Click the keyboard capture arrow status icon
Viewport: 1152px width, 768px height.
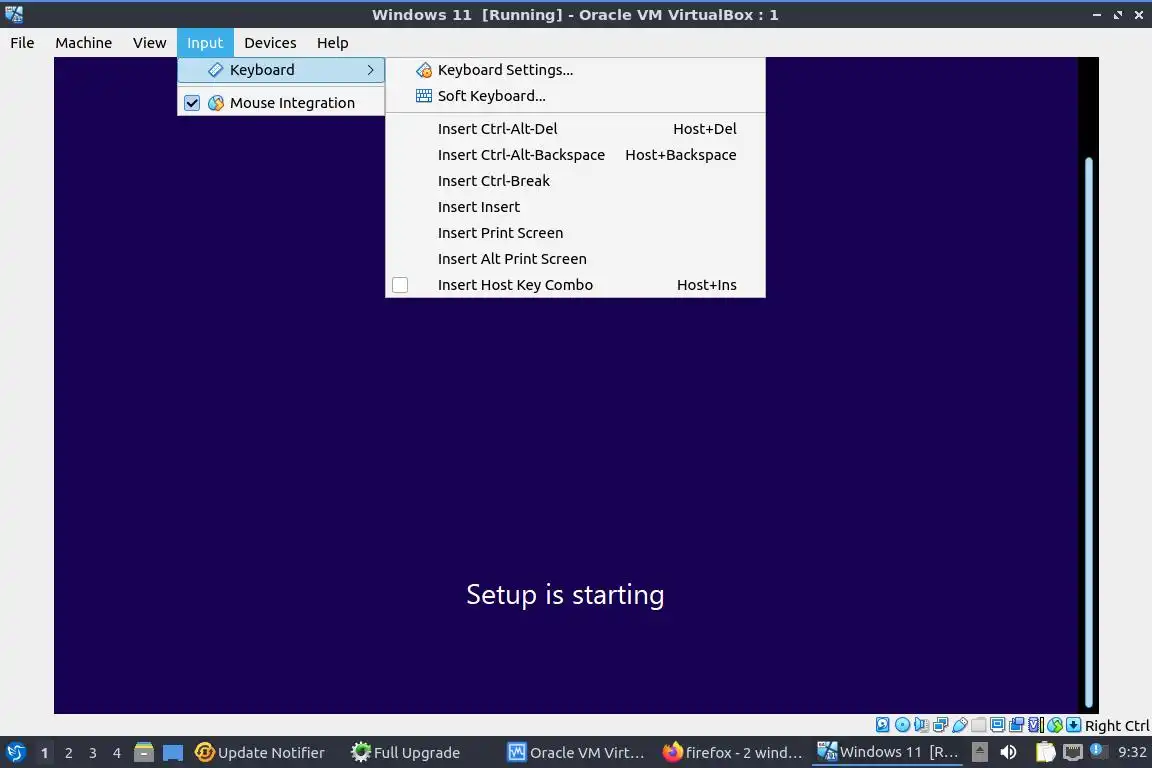[1073, 725]
